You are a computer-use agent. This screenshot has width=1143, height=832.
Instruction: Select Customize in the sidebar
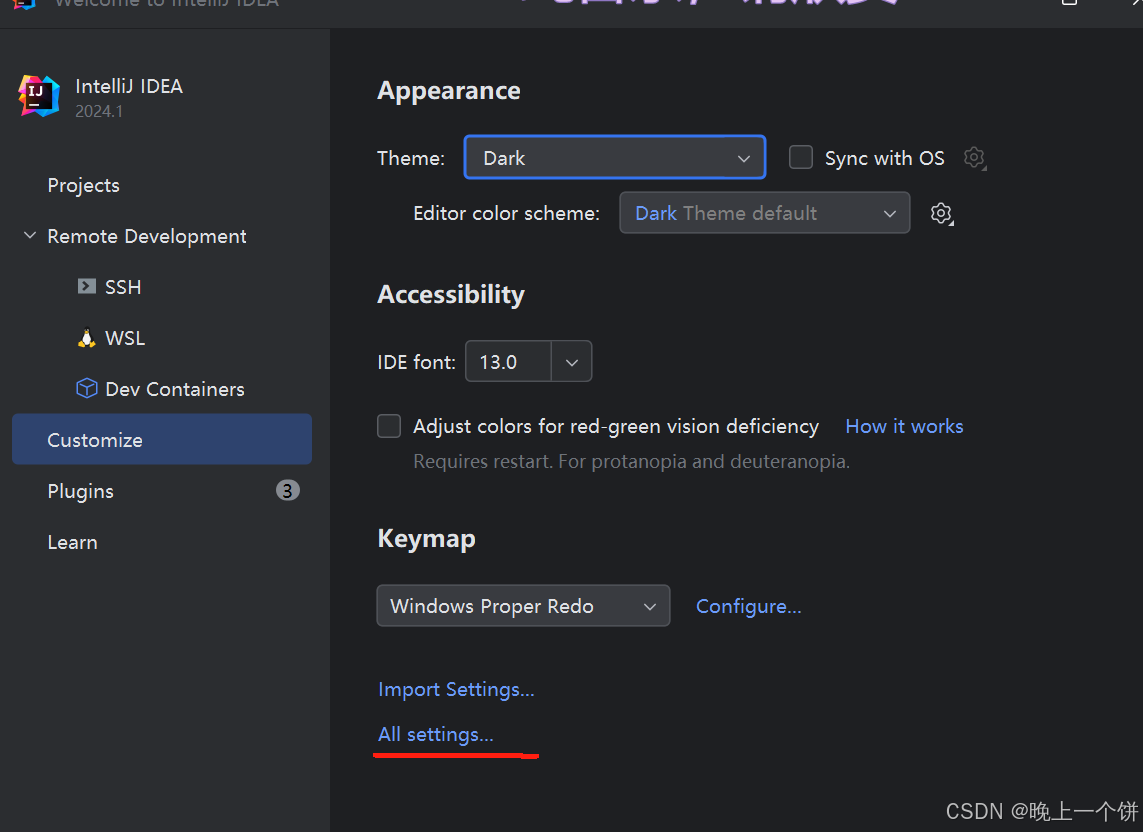162,440
